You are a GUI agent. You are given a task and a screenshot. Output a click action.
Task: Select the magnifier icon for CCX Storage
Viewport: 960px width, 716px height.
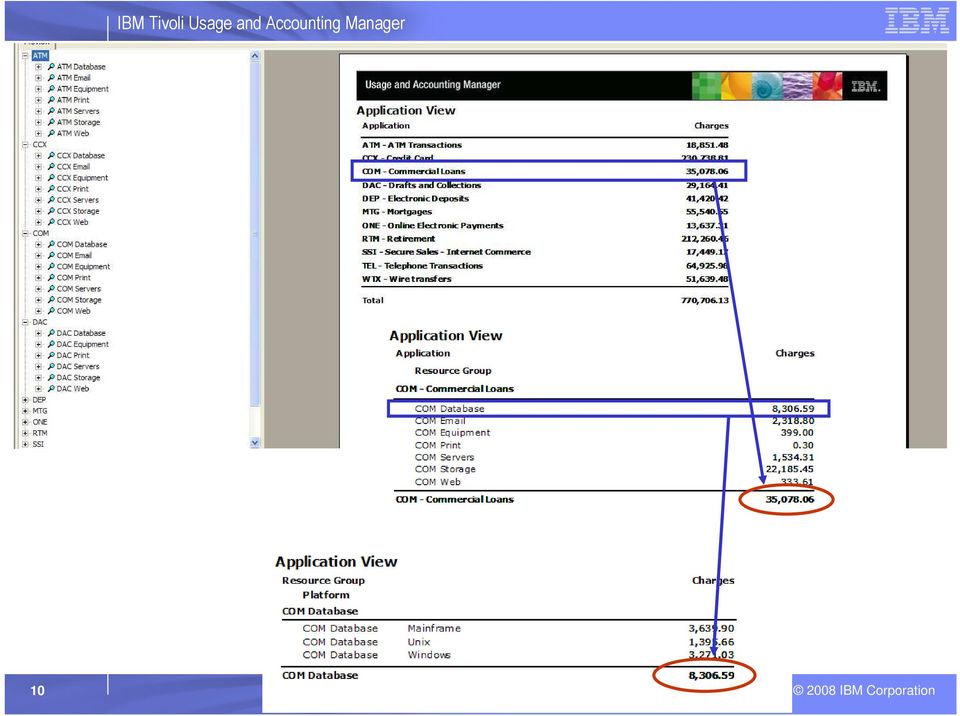click(x=51, y=211)
